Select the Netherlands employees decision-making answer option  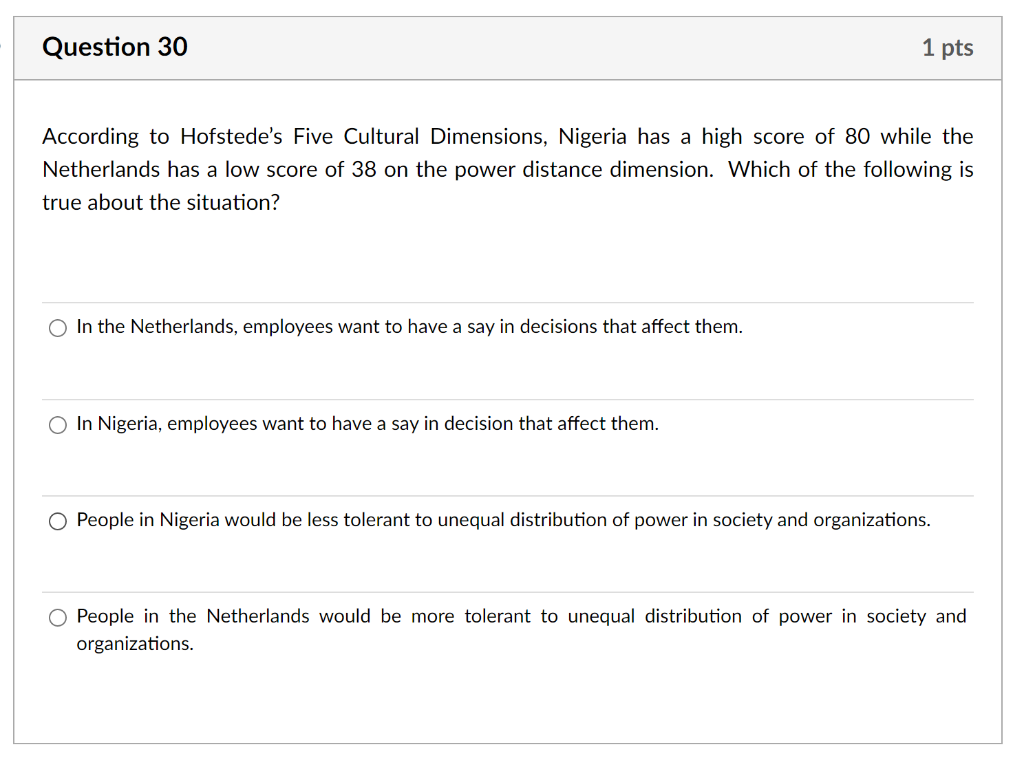(409, 326)
